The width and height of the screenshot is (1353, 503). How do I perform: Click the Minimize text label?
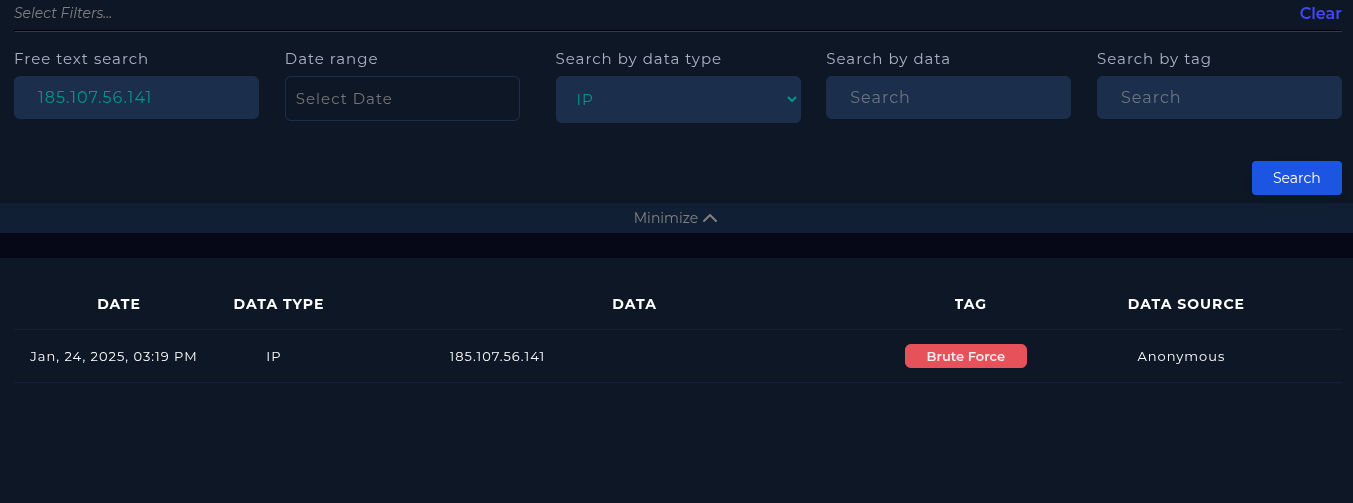(x=665, y=218)
